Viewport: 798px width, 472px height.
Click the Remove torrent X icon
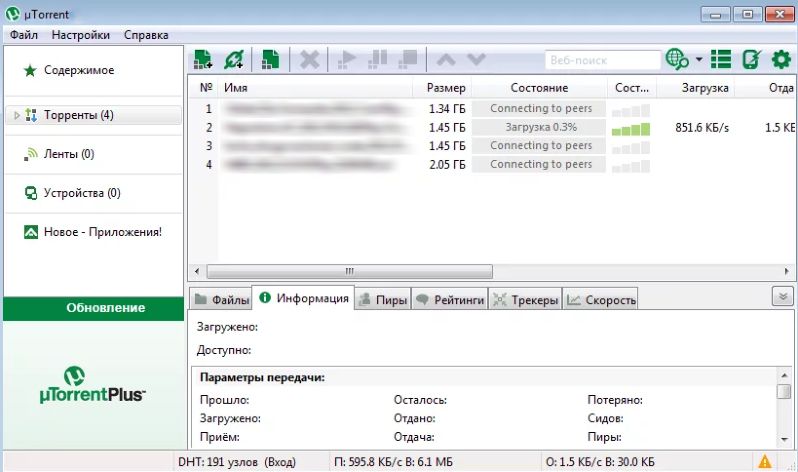[309, 60]
